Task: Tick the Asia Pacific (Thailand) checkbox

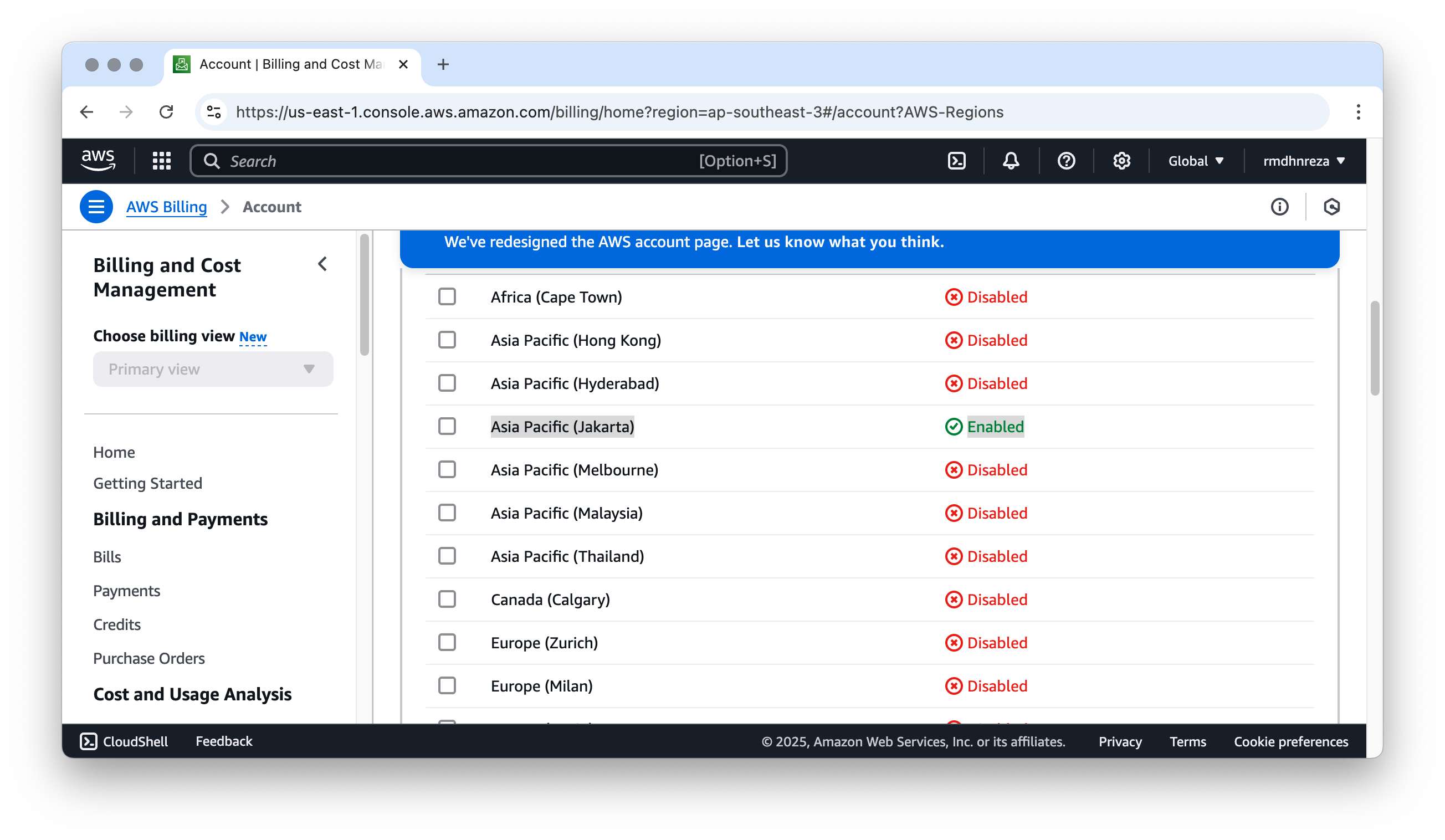Action: tap(447, 556)
